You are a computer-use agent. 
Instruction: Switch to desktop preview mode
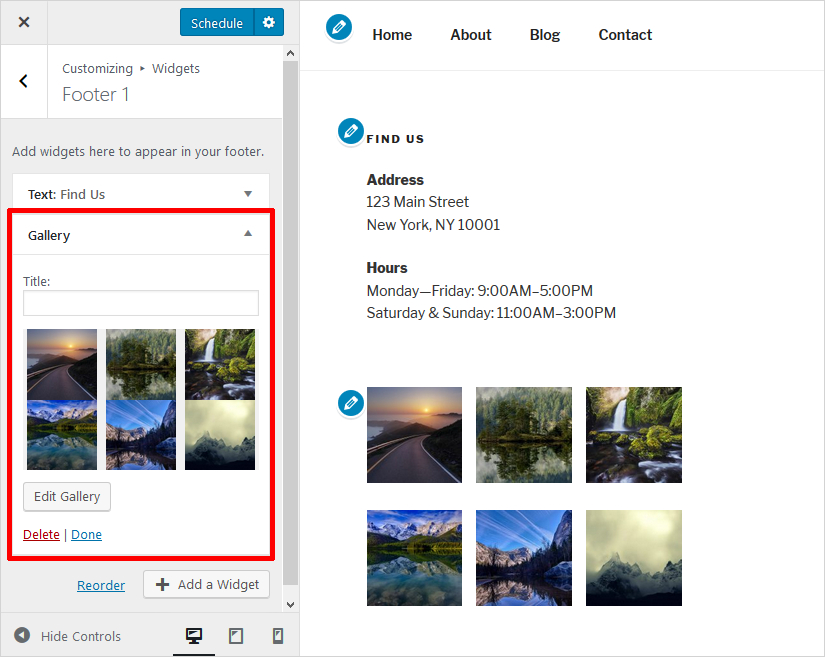194,636
